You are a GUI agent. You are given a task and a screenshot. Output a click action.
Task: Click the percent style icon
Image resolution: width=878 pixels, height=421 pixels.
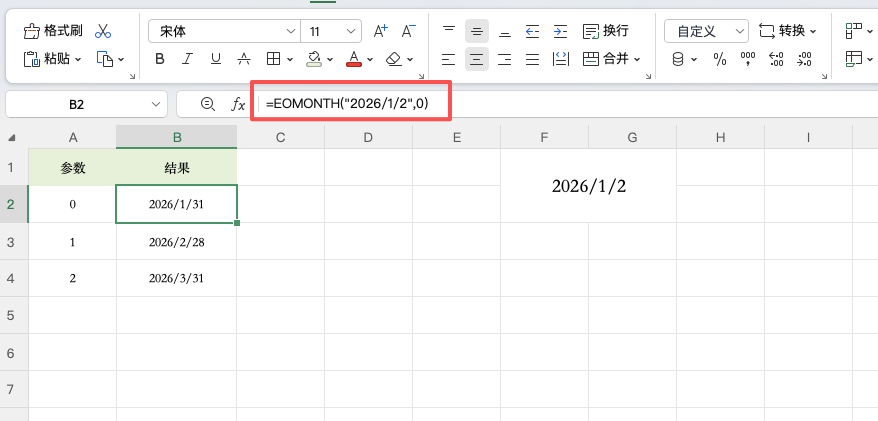coord(719,59)
